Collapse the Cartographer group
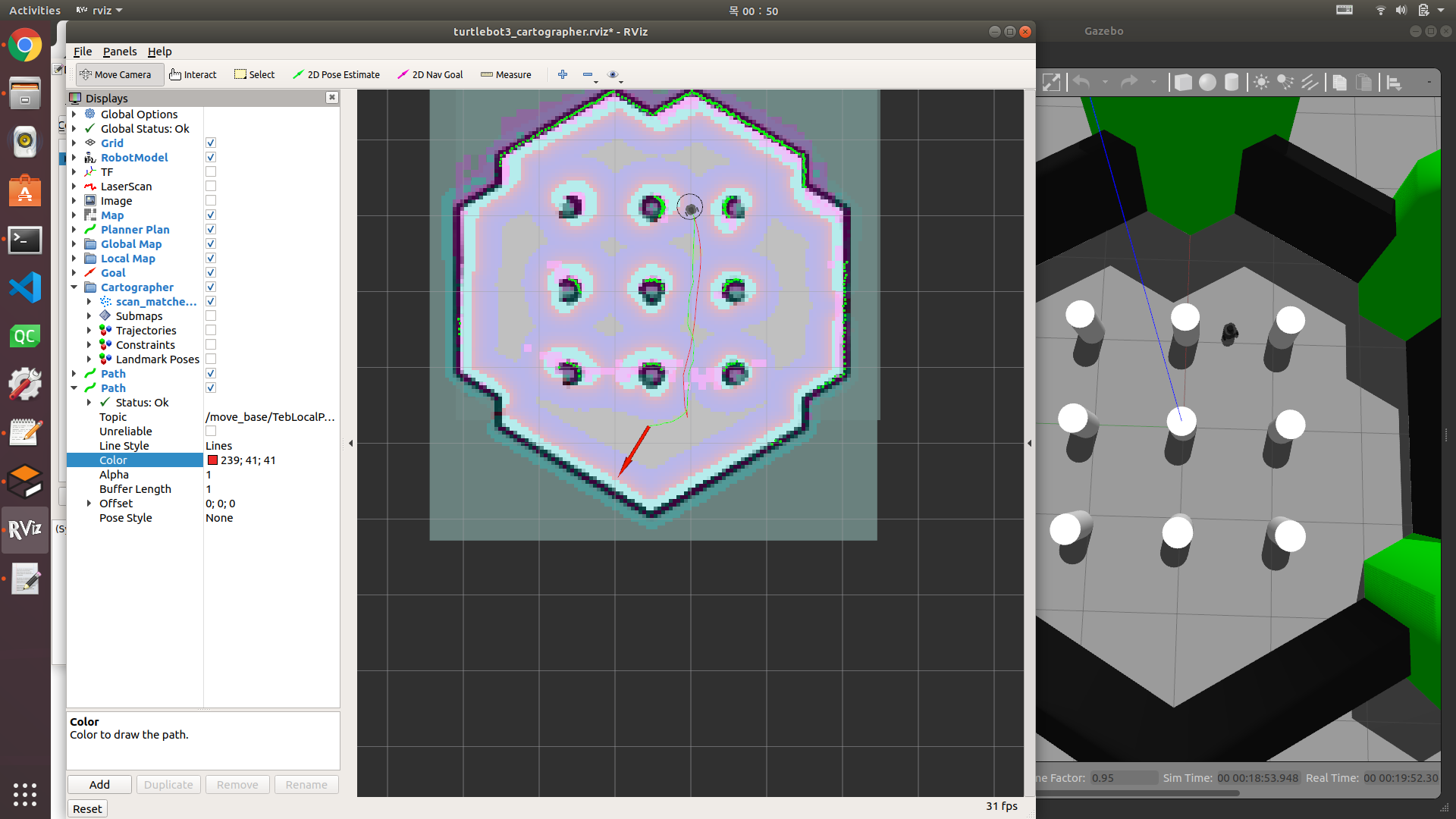 pos(74,287)
